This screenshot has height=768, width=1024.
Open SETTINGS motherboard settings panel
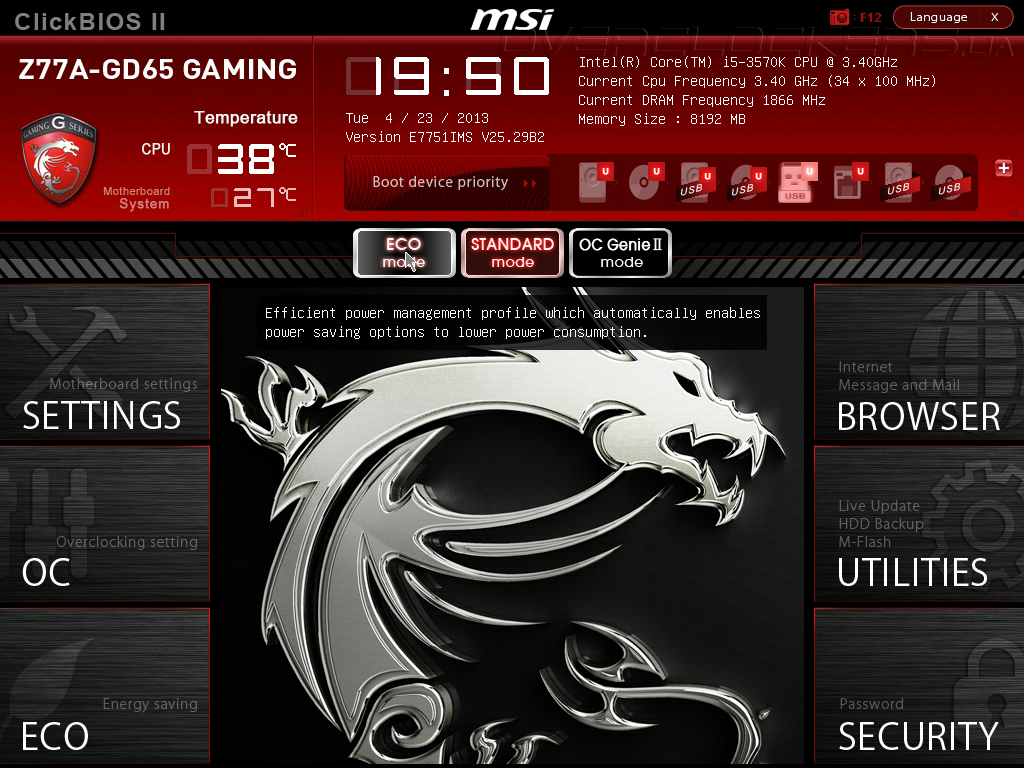[x=104, y=362]
